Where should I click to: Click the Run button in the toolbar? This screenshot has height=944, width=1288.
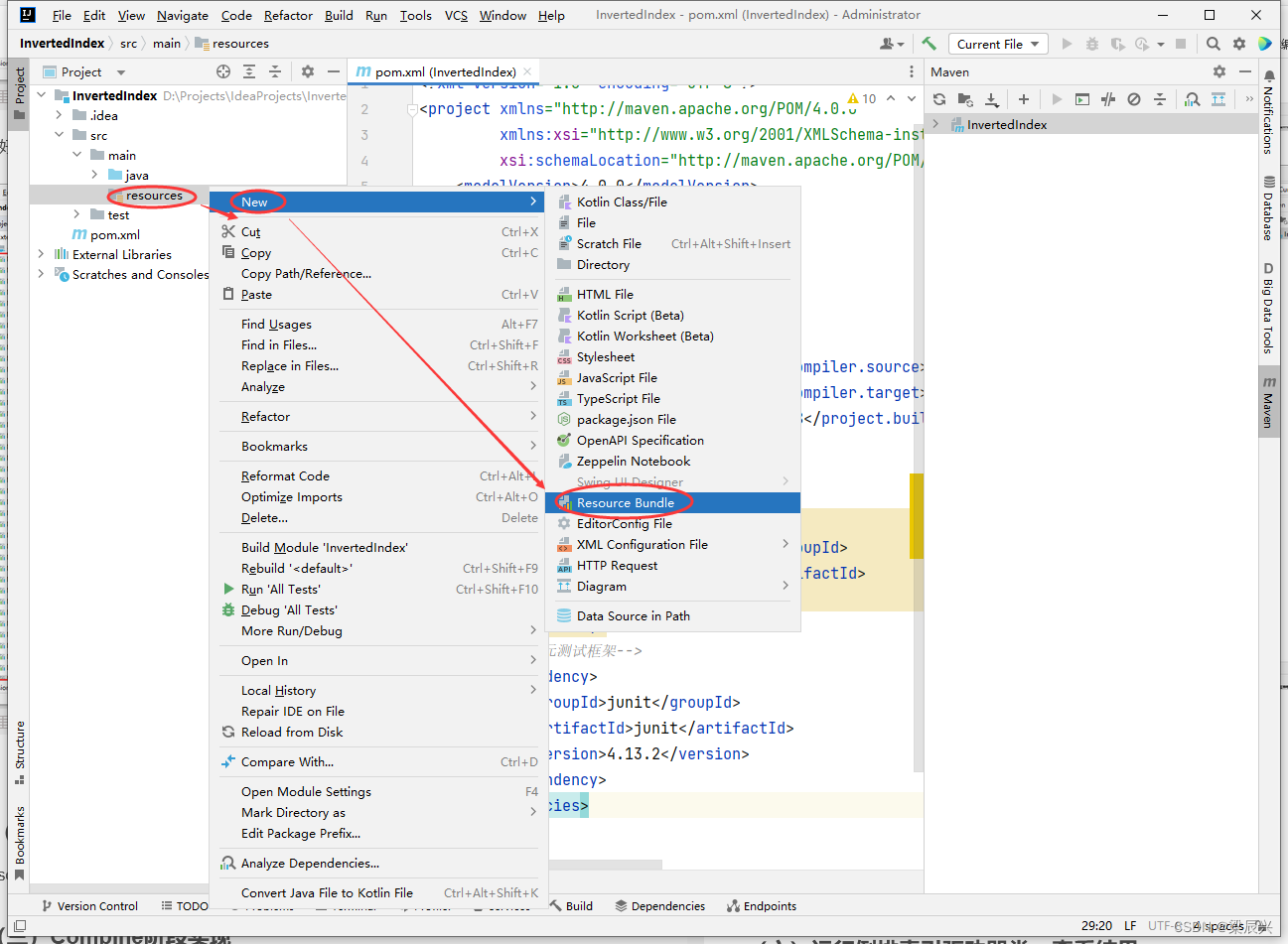[1067, 44]
